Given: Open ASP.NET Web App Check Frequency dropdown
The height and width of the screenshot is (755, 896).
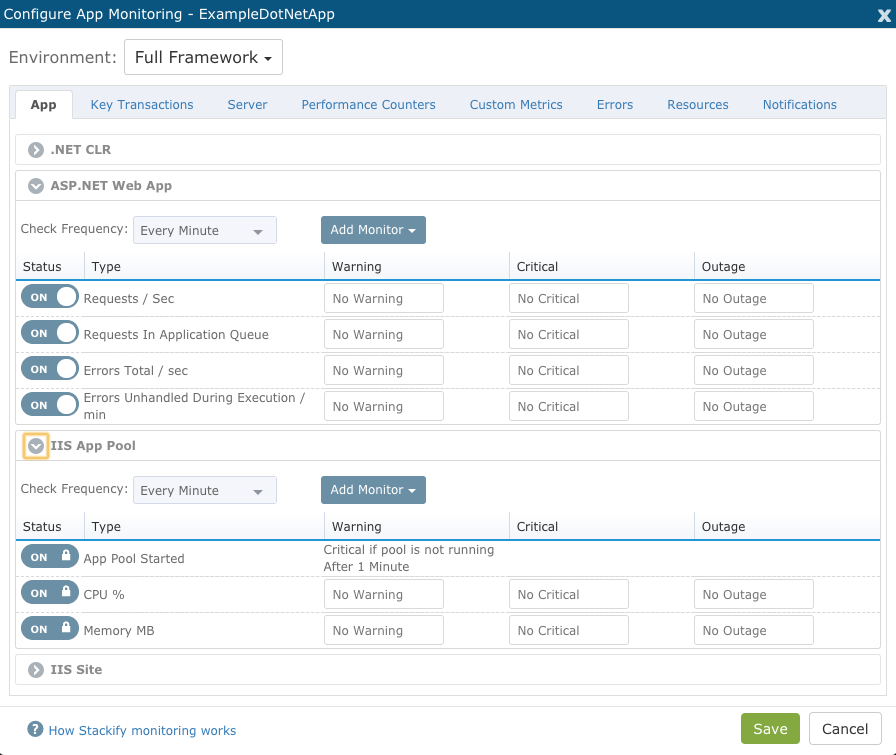Looking at the screenshot, I should 205,230.
